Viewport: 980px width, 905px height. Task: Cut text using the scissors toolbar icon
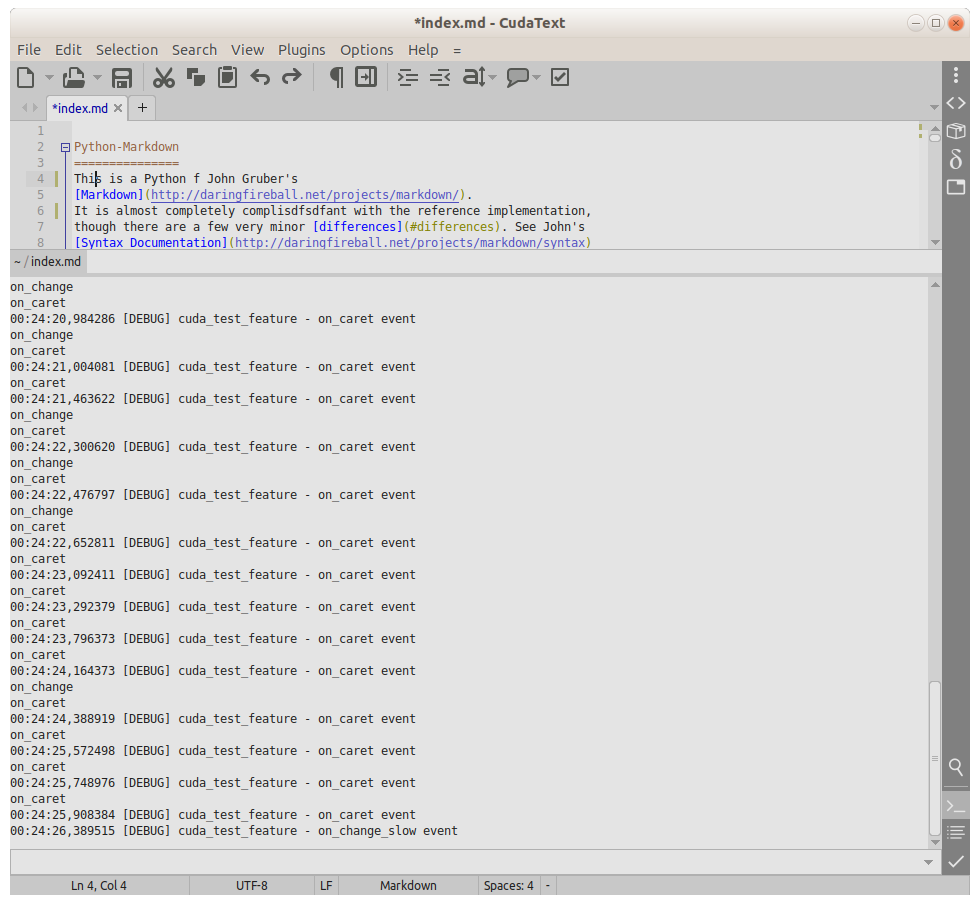(x=164, y=77)
